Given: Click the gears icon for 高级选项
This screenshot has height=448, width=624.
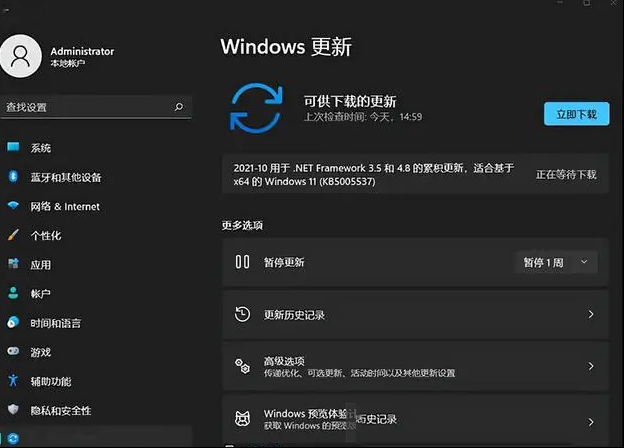Looking at the screenshot, I should point(242,366).
